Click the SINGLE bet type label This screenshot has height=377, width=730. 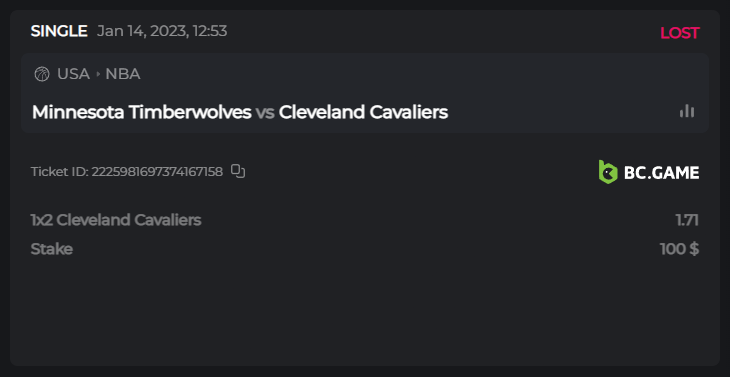click(59, 31)
